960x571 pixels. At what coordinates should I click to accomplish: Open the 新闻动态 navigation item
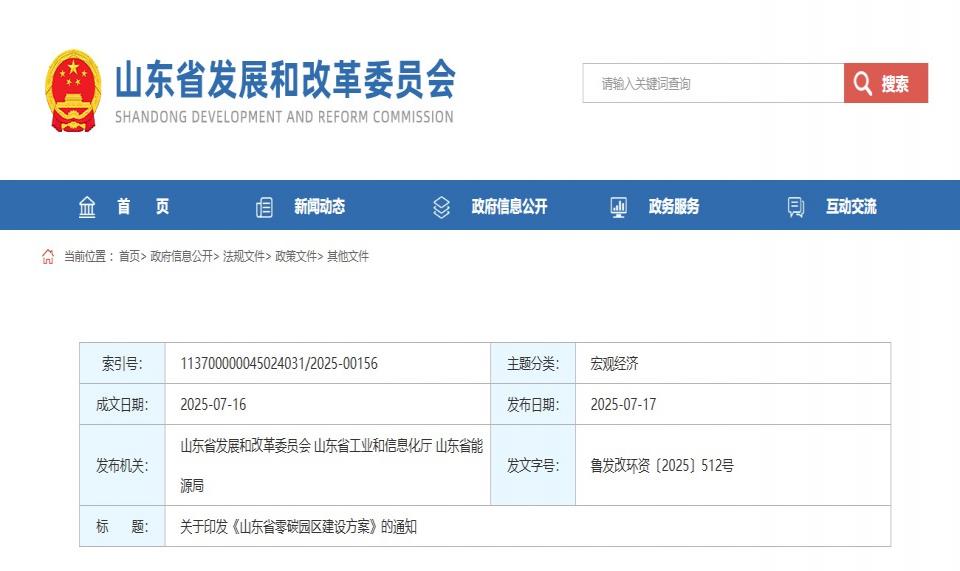click(319, 206)
